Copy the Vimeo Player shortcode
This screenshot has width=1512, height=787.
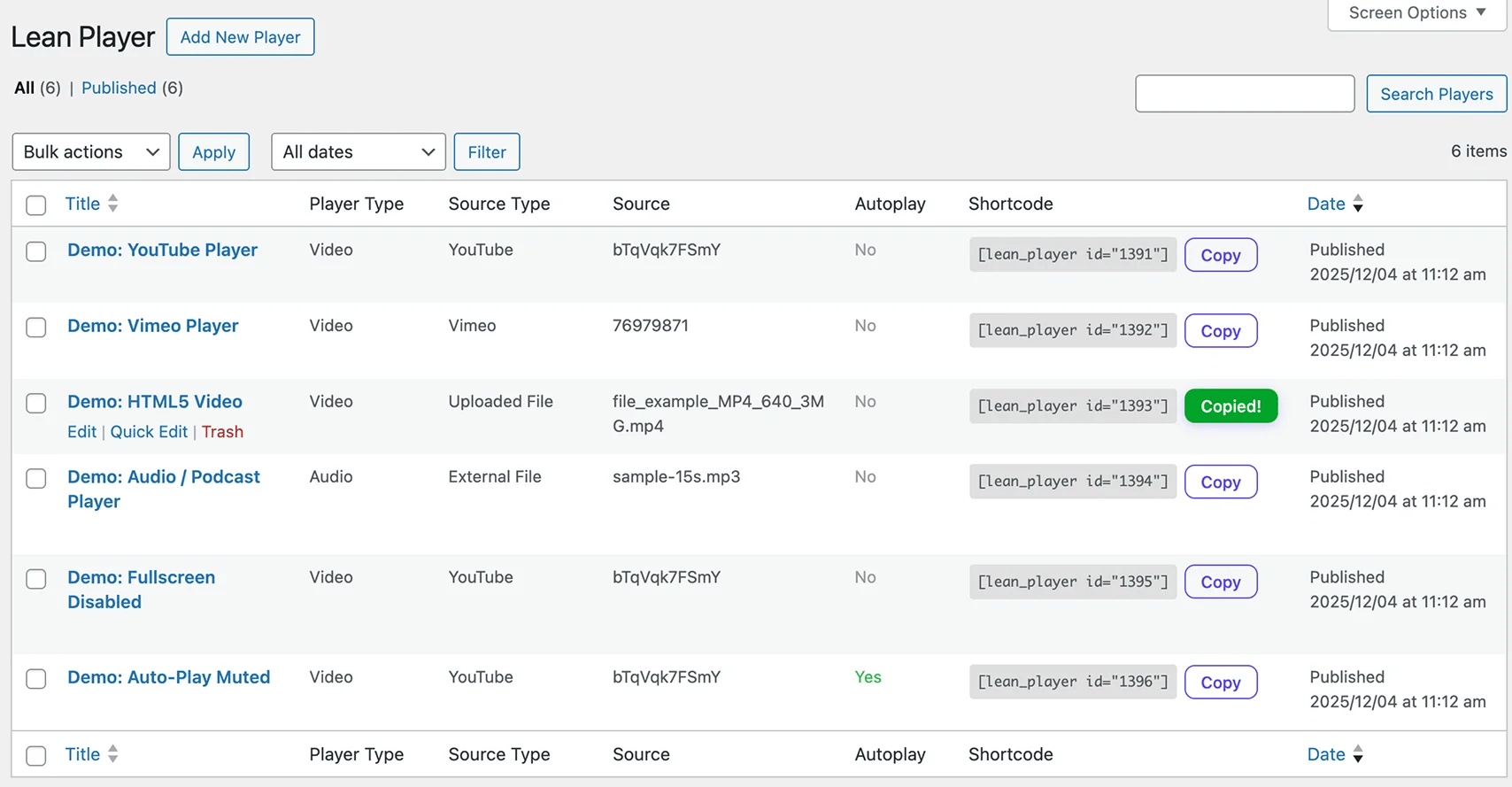pyautogui.click(x=1220, y=331)
